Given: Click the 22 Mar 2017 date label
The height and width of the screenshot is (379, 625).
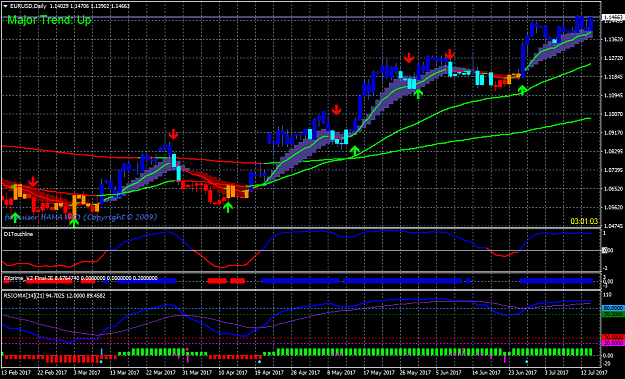Looking at the screenshot, I should [x=161, y=373].
